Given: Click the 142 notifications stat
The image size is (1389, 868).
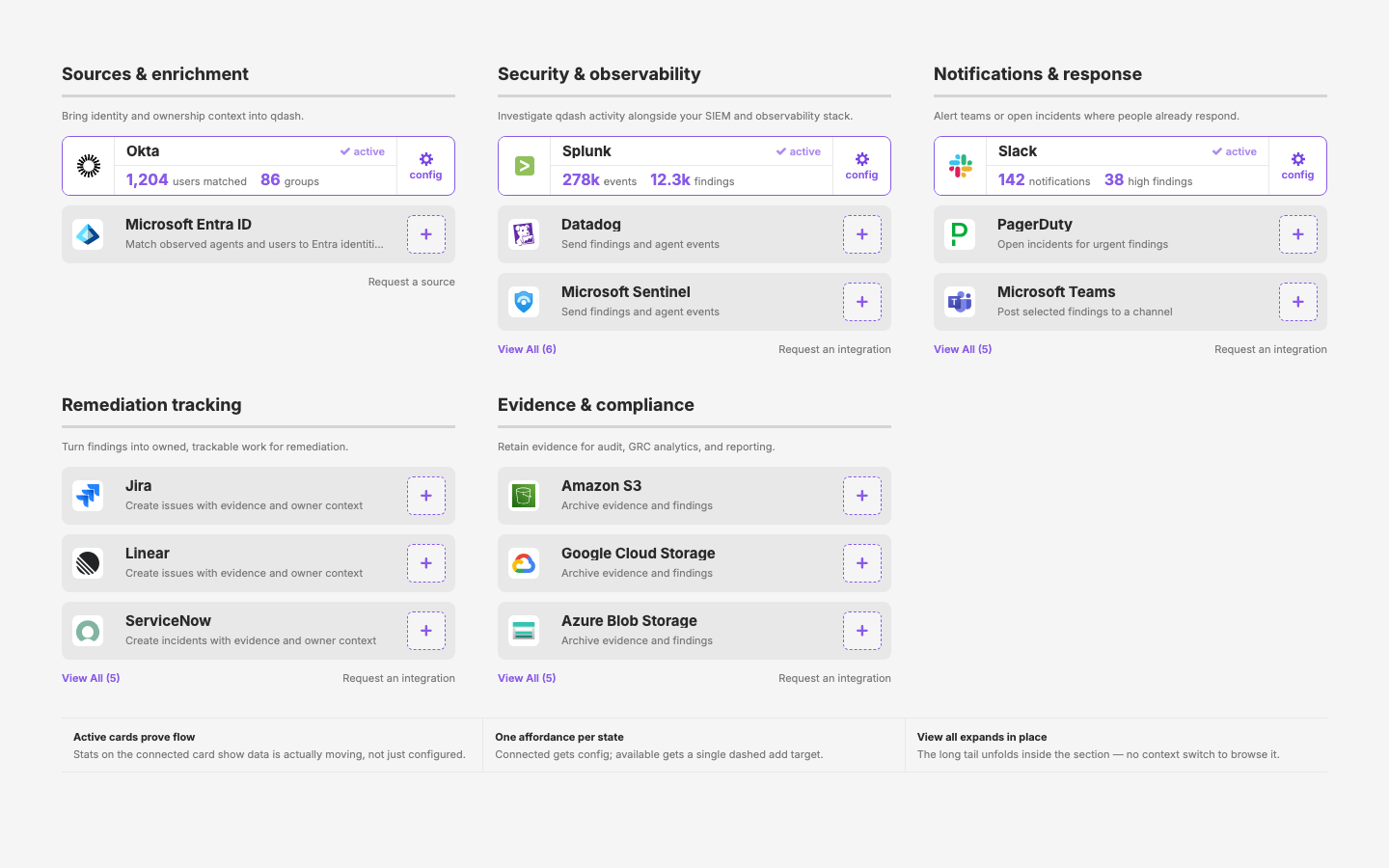Looking at the screenshot, I should [x=1044, y=180].
